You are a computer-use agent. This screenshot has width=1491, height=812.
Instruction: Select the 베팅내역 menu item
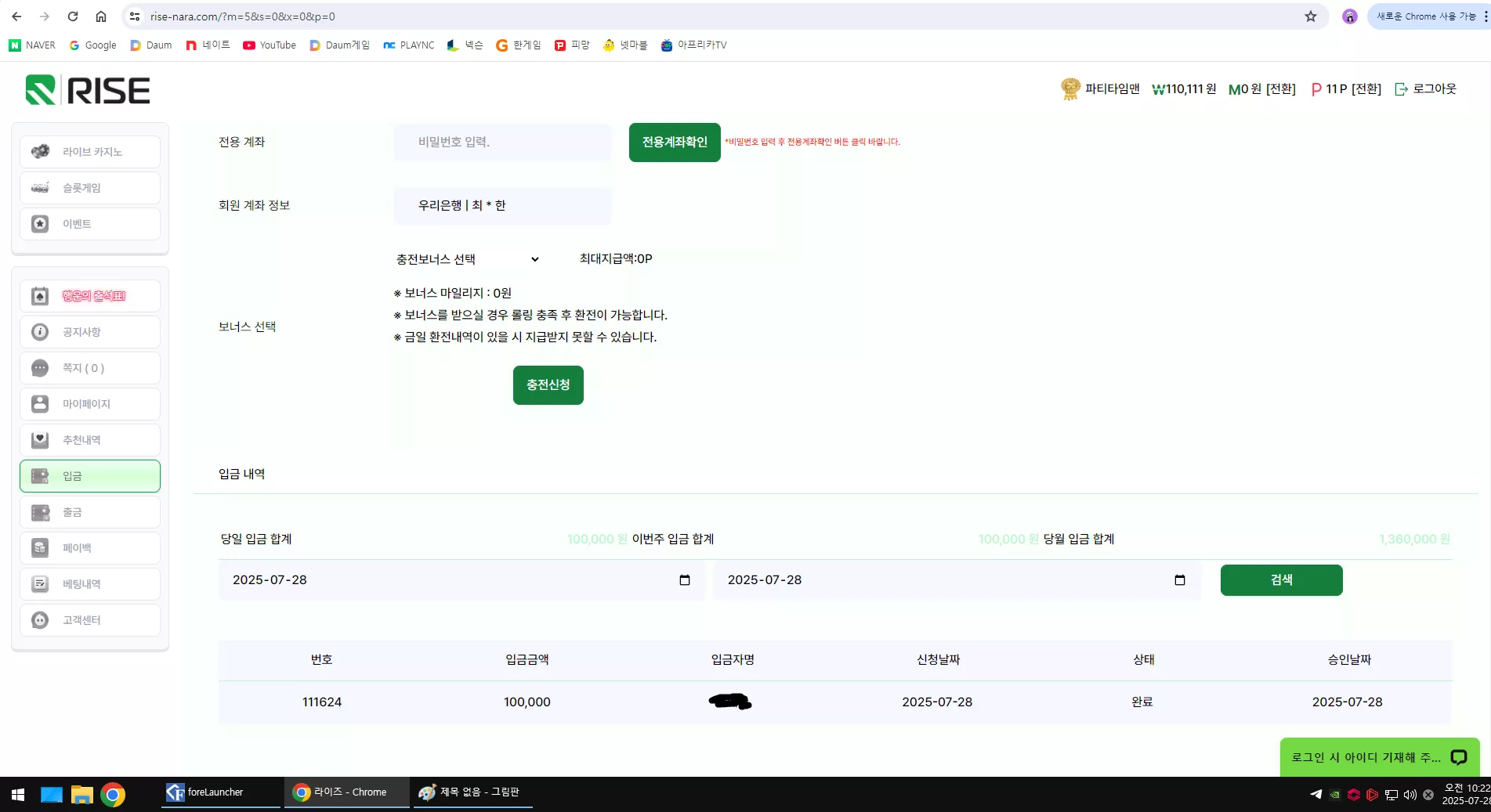click(90, 584)
